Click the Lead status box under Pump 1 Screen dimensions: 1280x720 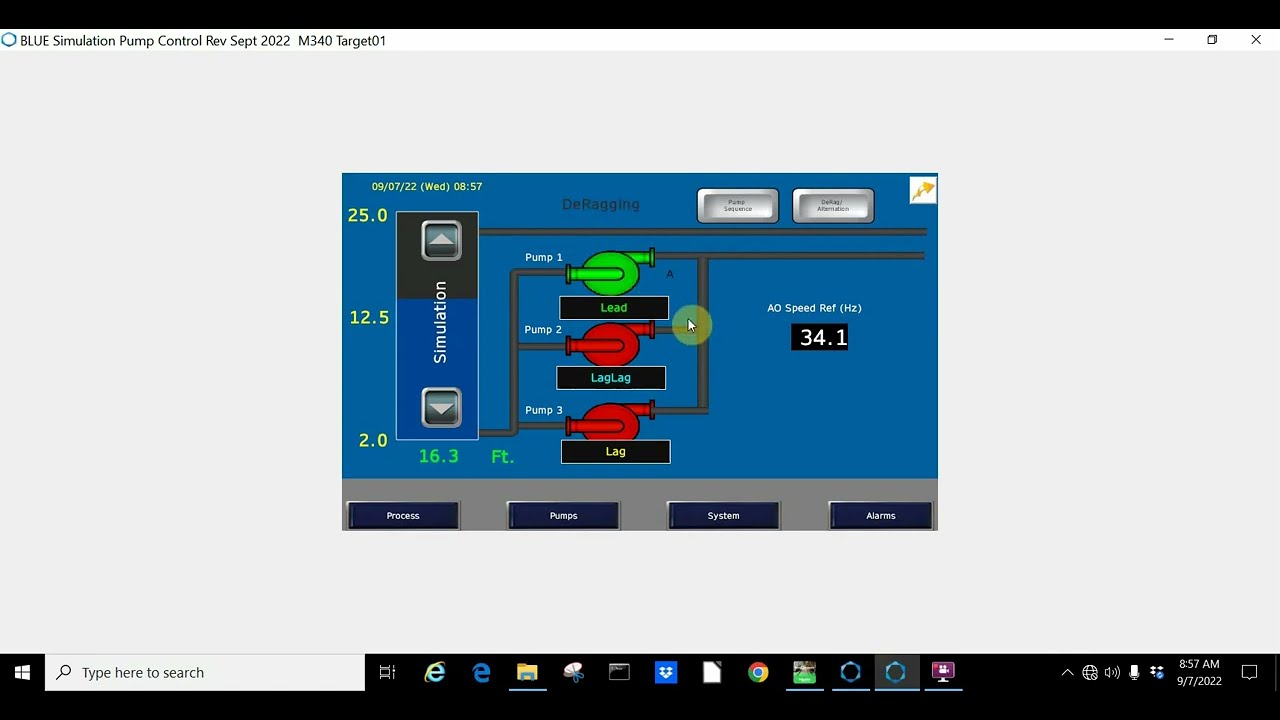click(x=614, y=308)
